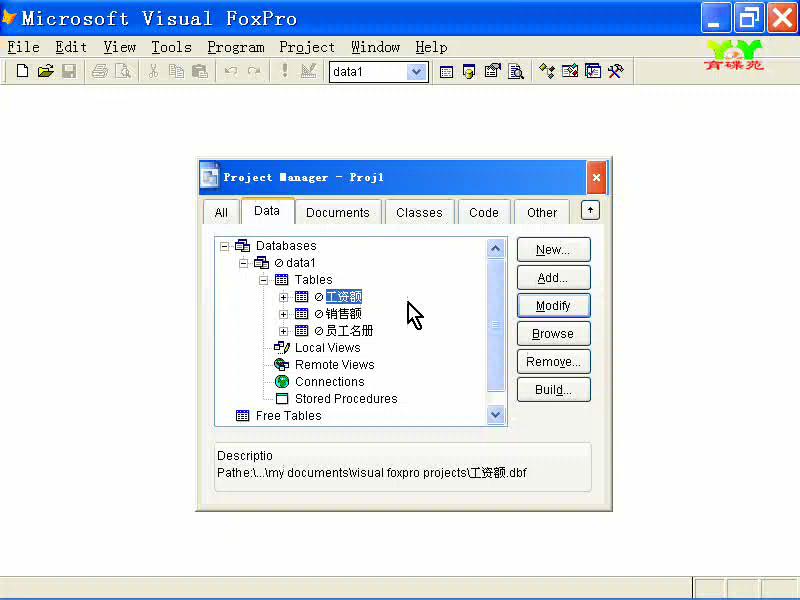Screen dimensions: 800x600
Task: Open the Project menu
Action: (x=307, y=47)
